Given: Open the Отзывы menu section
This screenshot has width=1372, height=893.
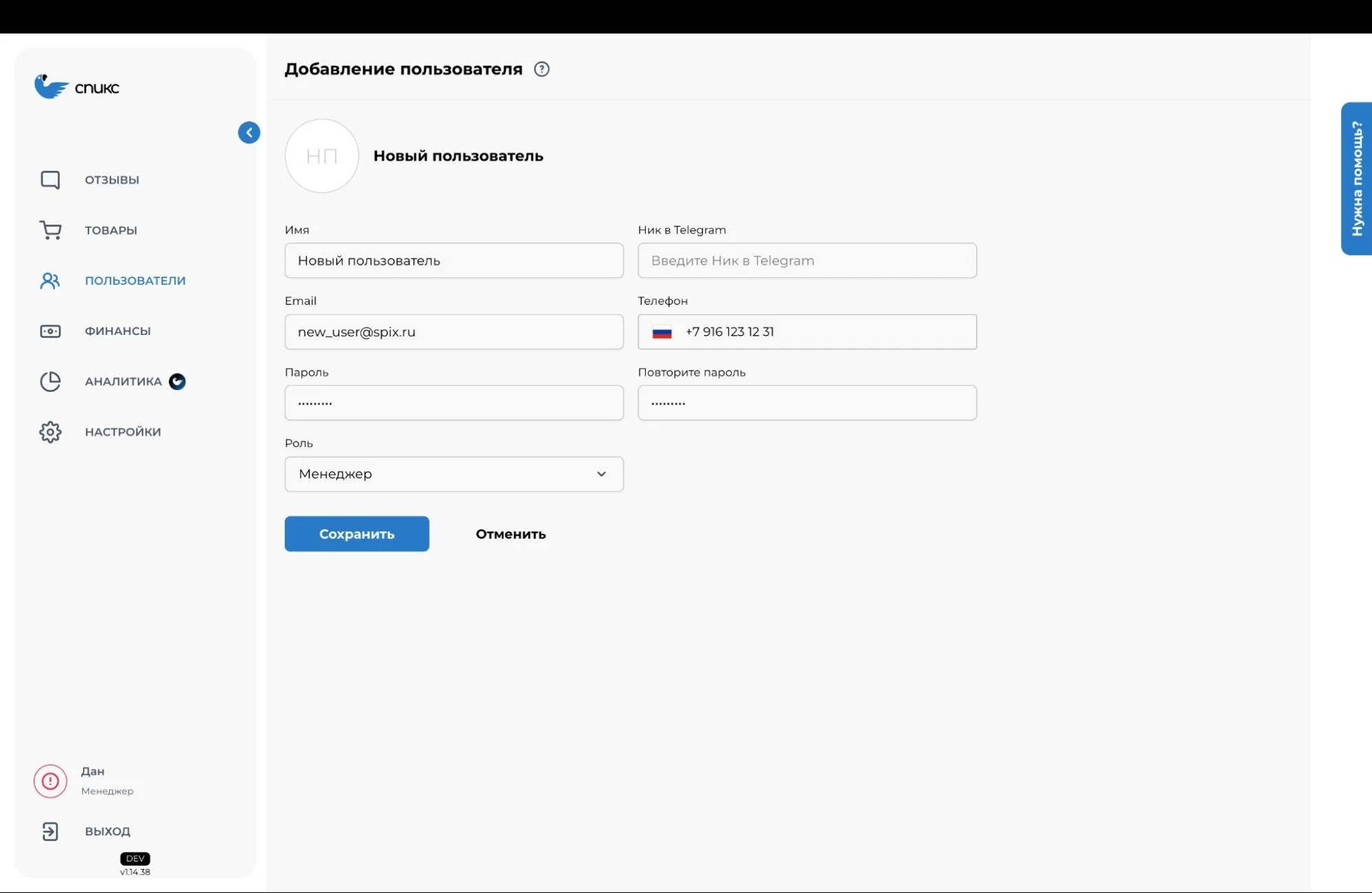Looking at the screenshot, I should point(112,180).
